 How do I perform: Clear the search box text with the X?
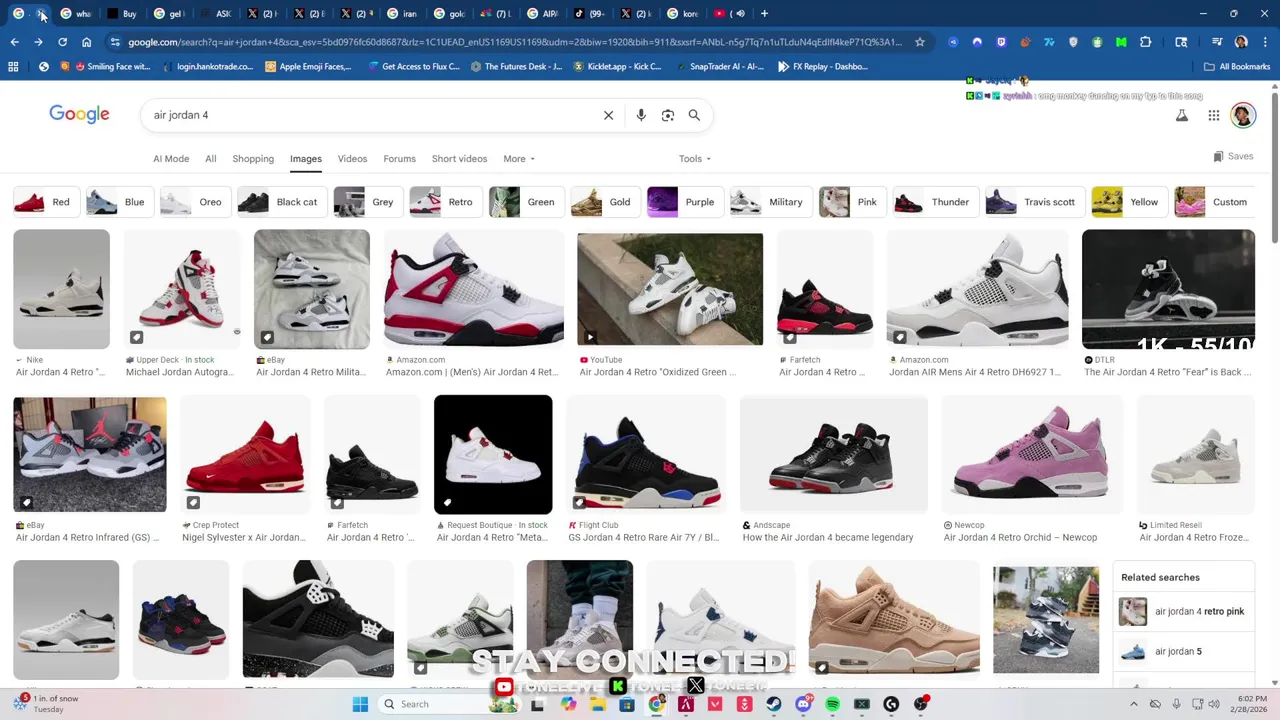coord(608,115)
